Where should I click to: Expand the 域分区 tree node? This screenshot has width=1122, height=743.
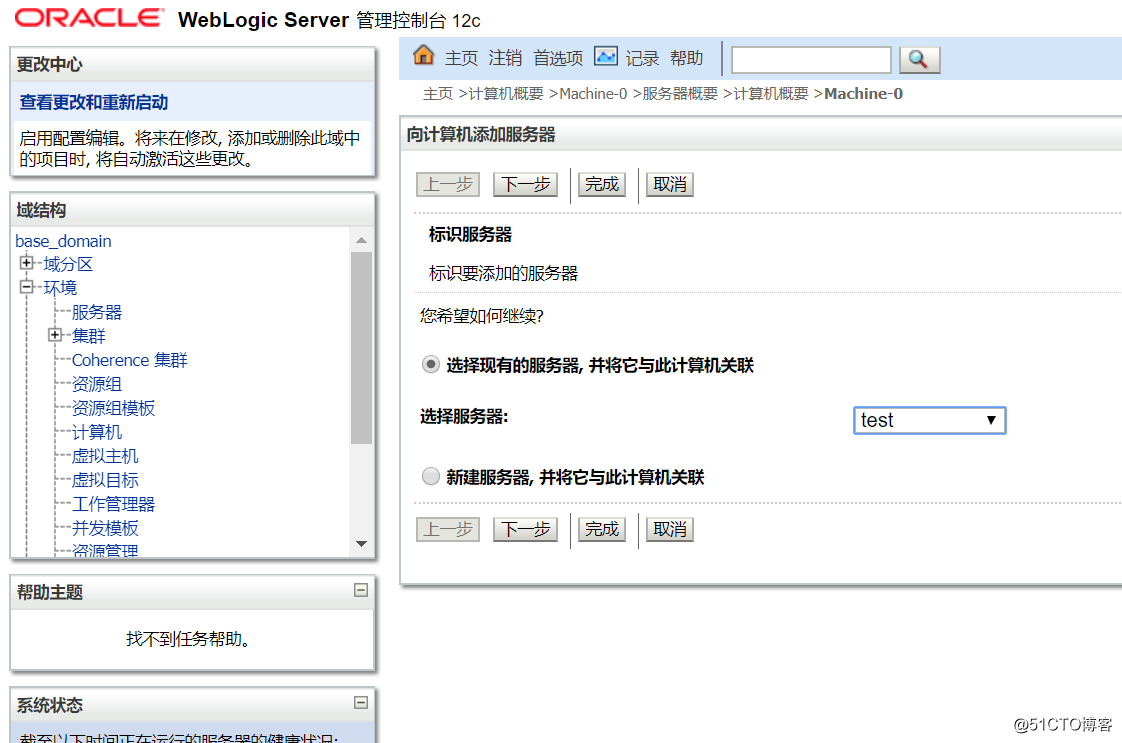pyautogui.click(x=26, y=263)
